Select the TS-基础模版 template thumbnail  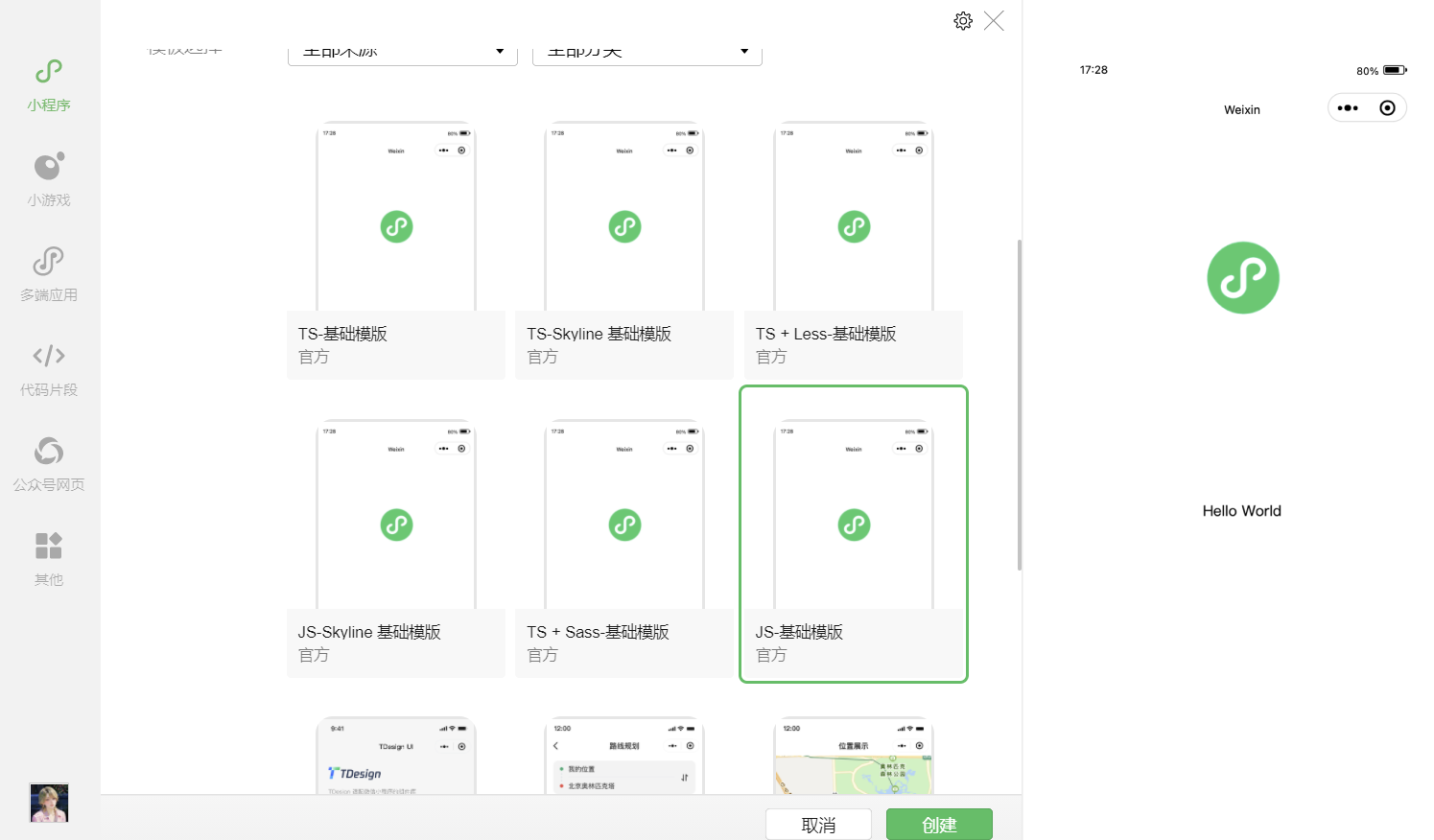[396, 216]
